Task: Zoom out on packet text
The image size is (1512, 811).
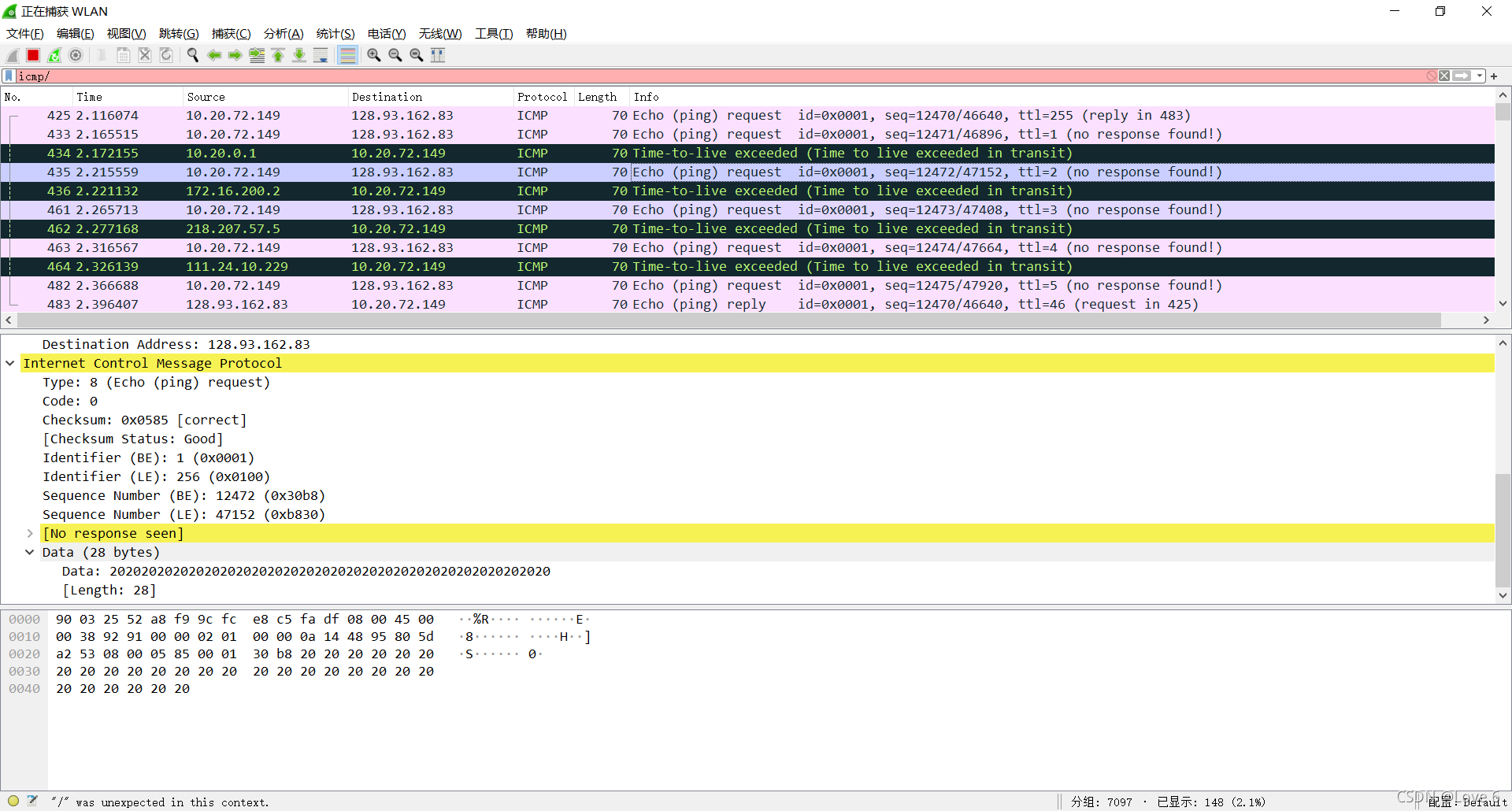Action: tap(395, 55)
